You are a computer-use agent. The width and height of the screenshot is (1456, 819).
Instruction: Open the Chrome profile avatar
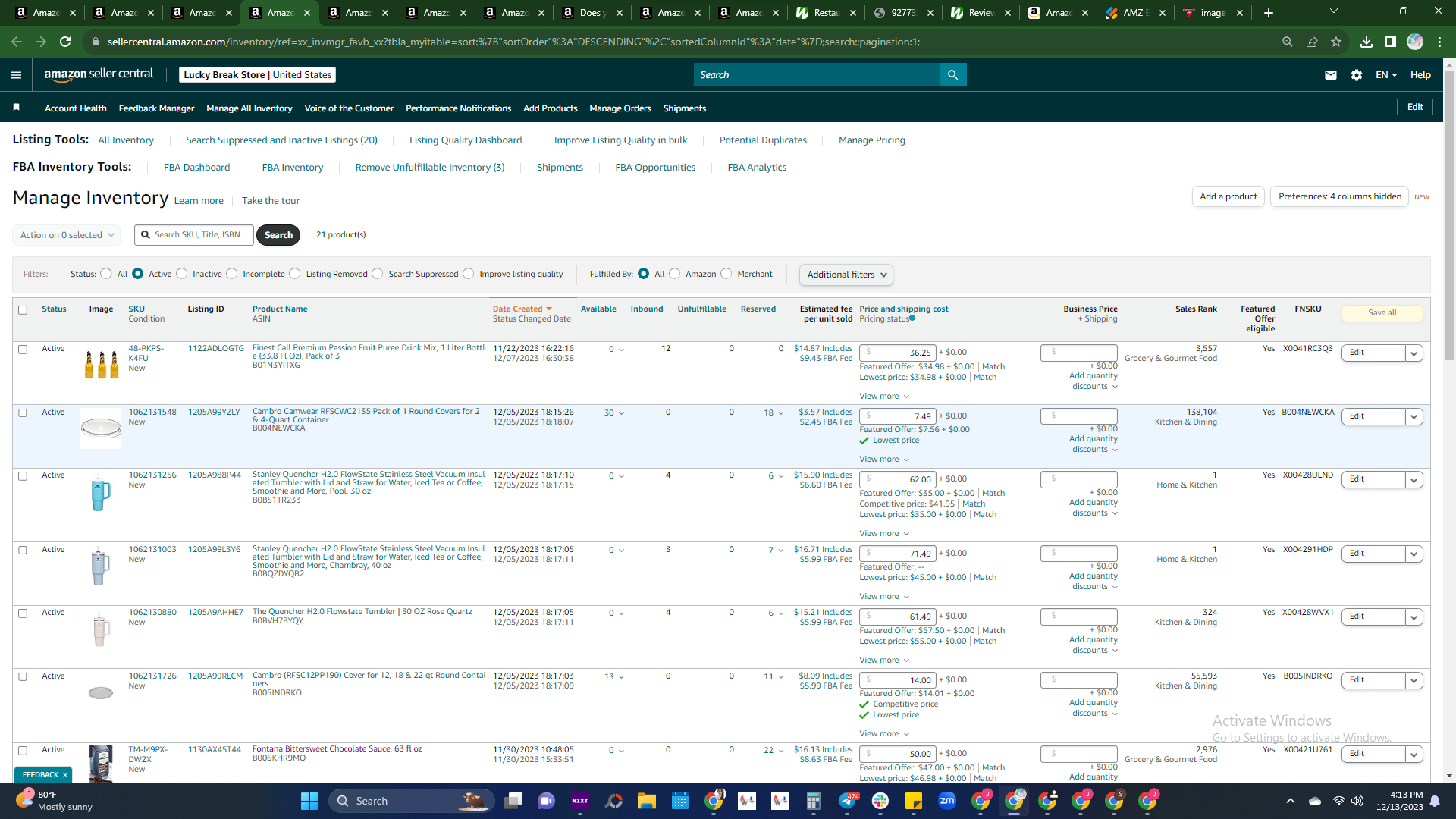tap(1415, 42)
